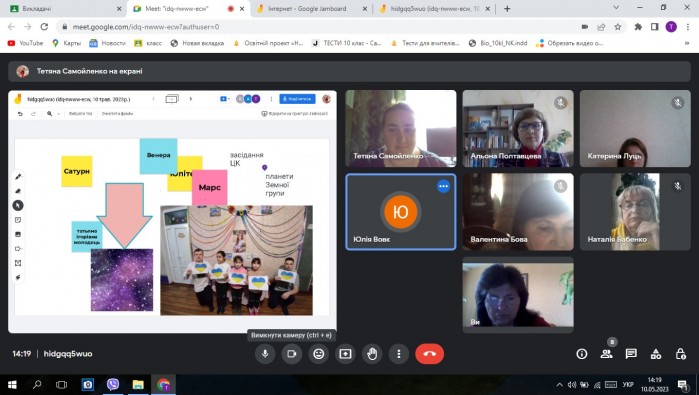
Task: Open Windows Start menu
Action: [x=12, y=384]
